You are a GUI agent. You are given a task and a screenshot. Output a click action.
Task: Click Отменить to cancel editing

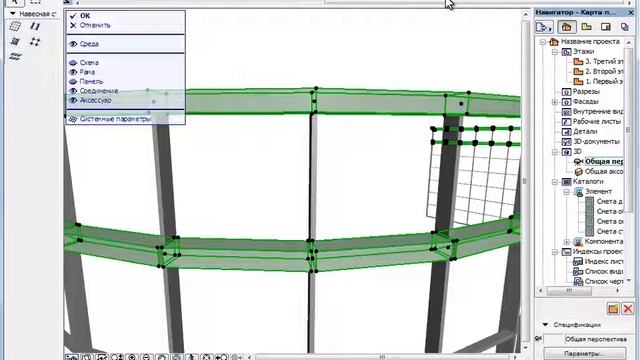click(x=95, y=25)
